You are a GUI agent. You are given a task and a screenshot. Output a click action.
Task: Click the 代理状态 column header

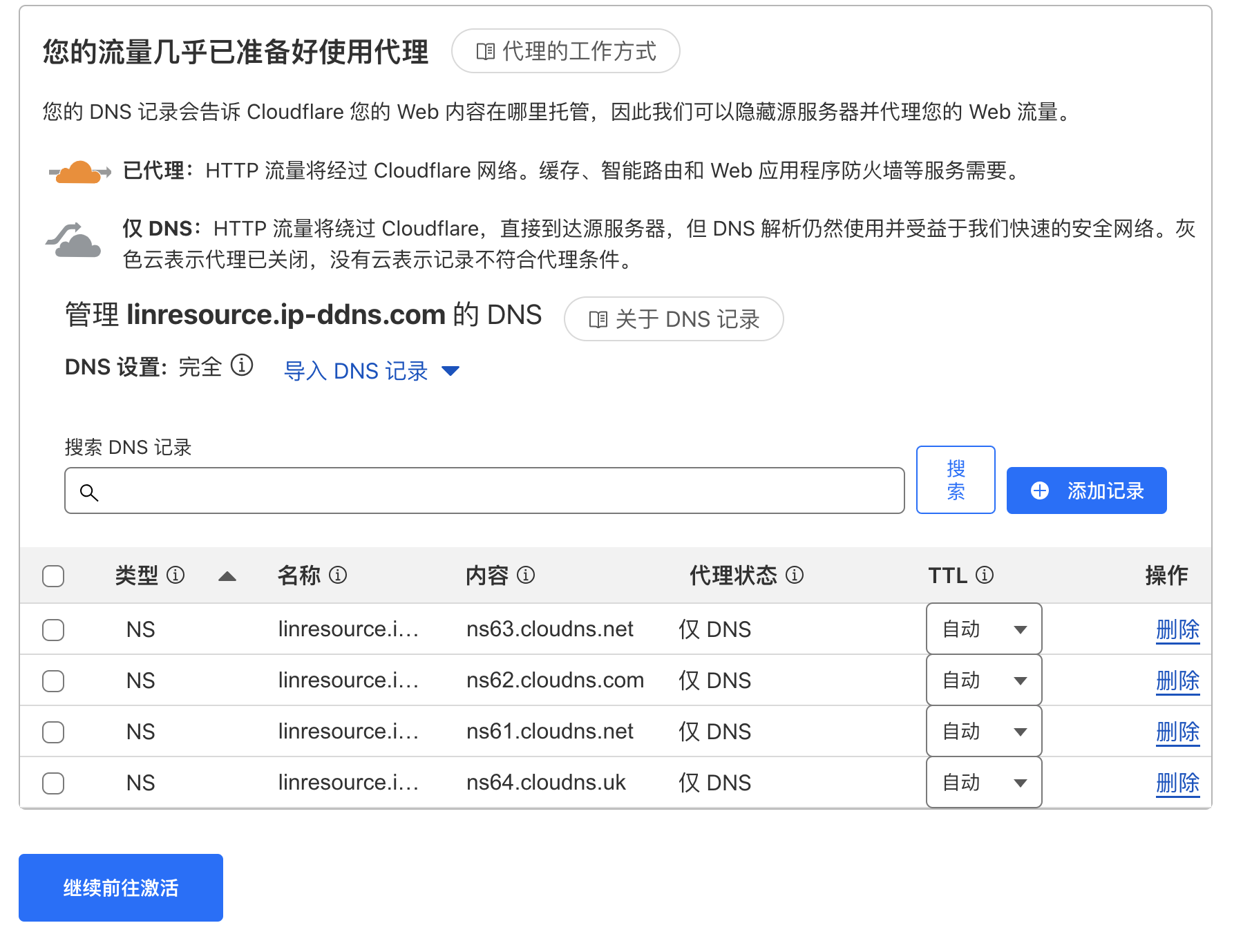(733, 575)
